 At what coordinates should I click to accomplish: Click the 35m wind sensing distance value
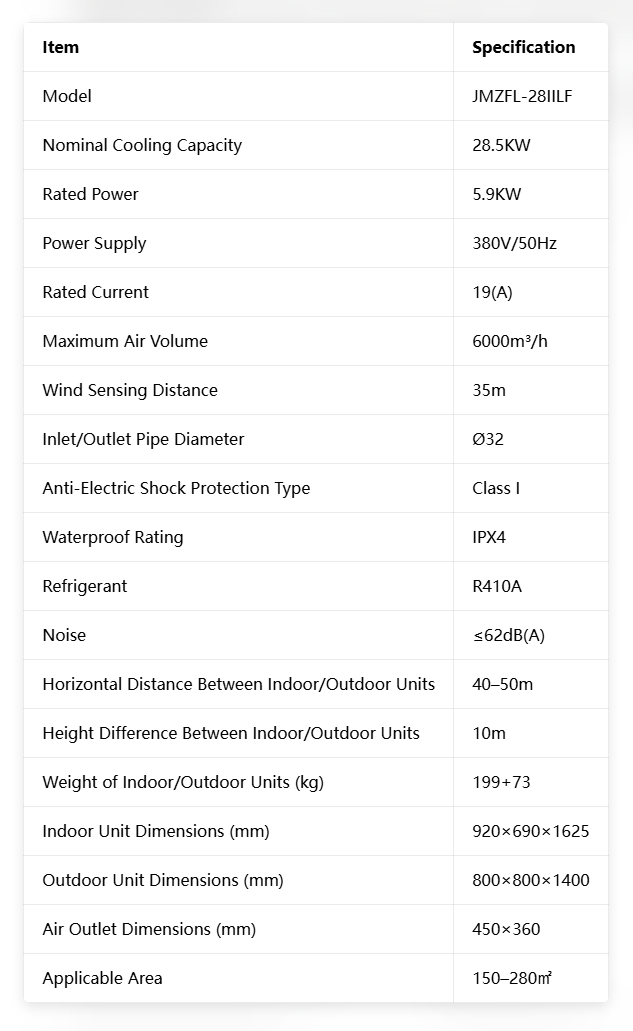(x=488, y=390)
